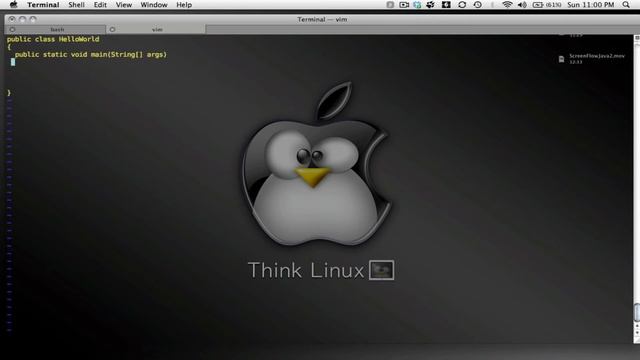Click the black square menu bar icon
The width and height of the screenshot is (640, 360).
click(446, 5)
